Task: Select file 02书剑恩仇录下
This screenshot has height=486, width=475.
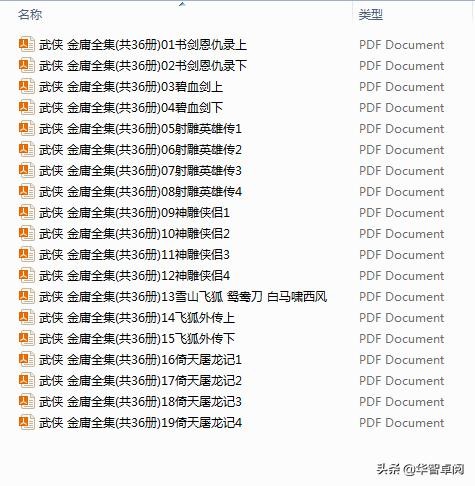Action: click(x=143, y=66)
